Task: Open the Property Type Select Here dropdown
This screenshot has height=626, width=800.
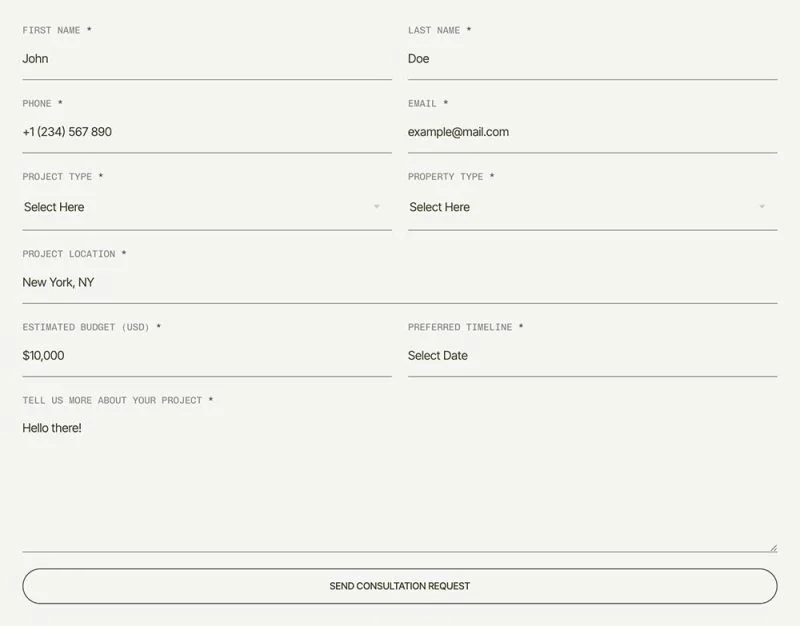Action: coord(592,207)
